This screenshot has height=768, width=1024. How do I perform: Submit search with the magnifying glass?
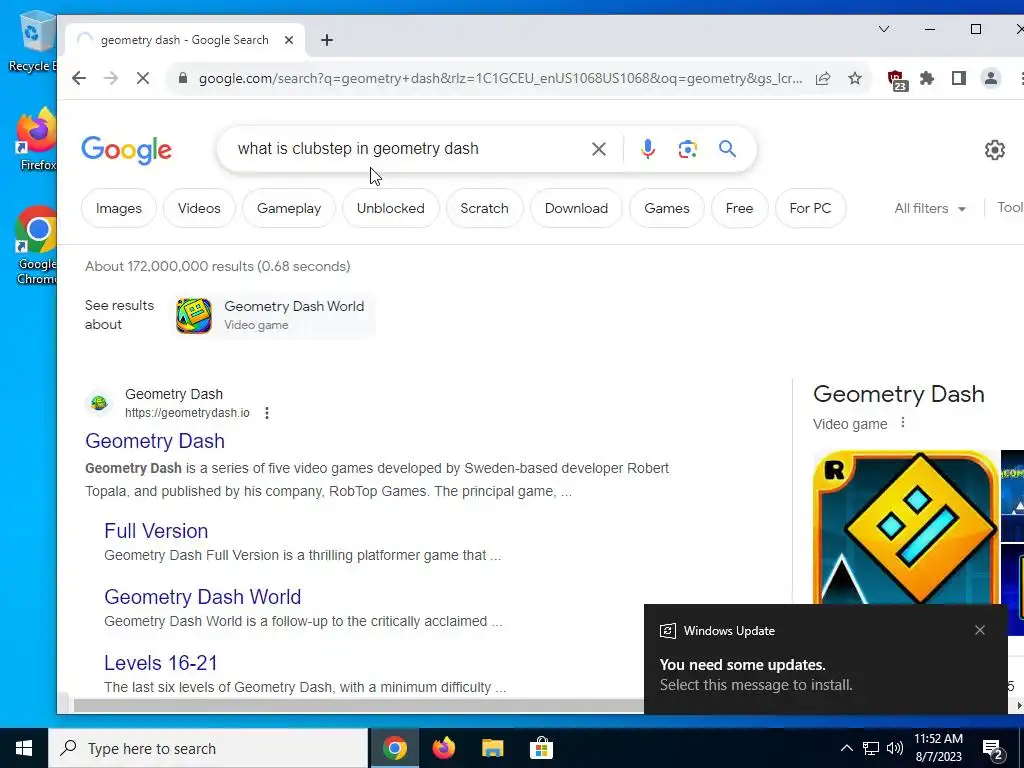[x=728, y=149]
